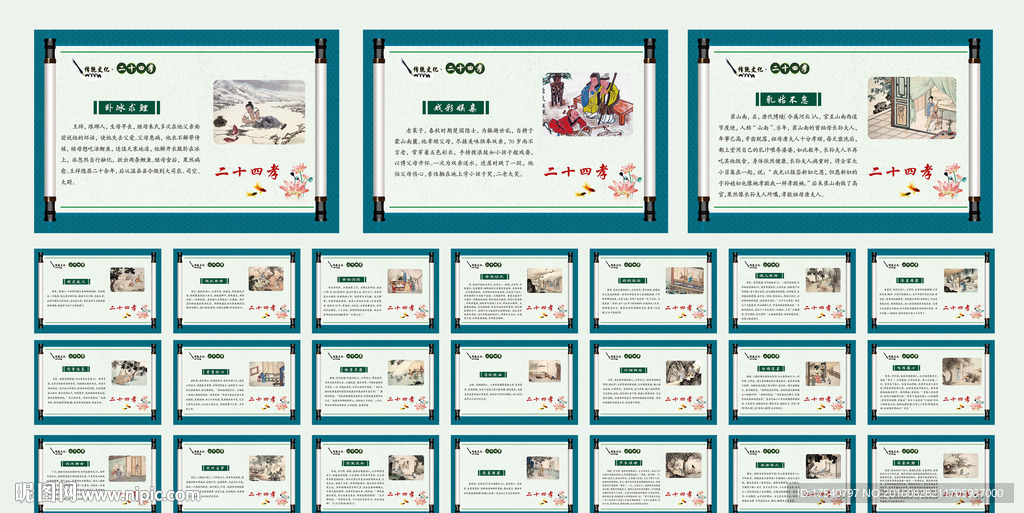This screenshot has width=1024, height=513.
Task: Click the paragraph line starting 崔山南，名，唐代博陵
Action: pos(793,117)
